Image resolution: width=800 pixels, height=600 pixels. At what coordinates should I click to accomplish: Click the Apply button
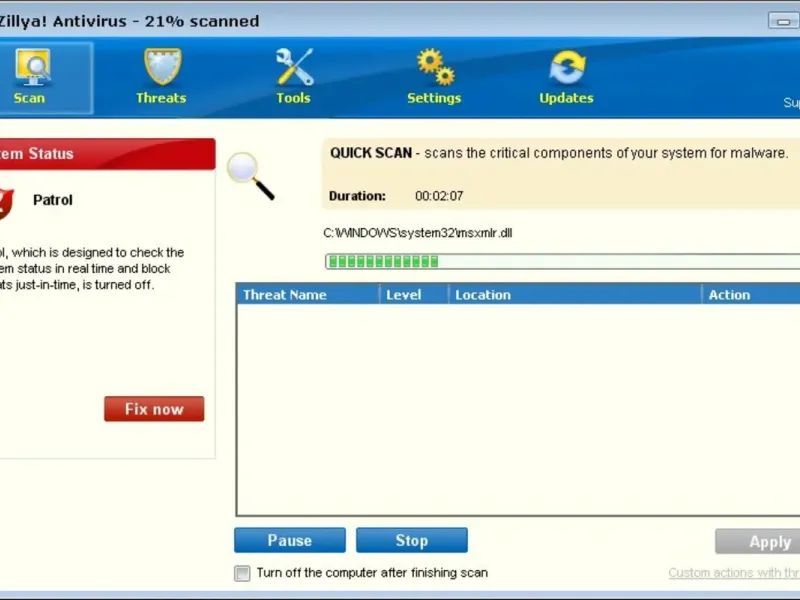click(758, 541)
